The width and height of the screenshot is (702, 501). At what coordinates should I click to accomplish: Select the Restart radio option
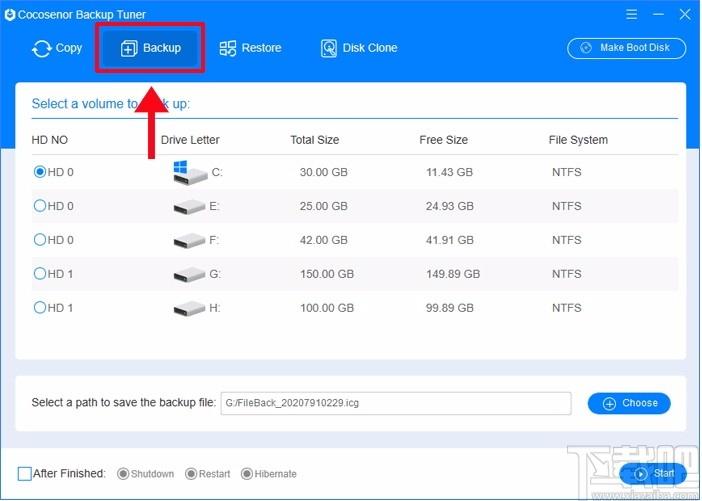pyautogui.click(x=191, y=474)
